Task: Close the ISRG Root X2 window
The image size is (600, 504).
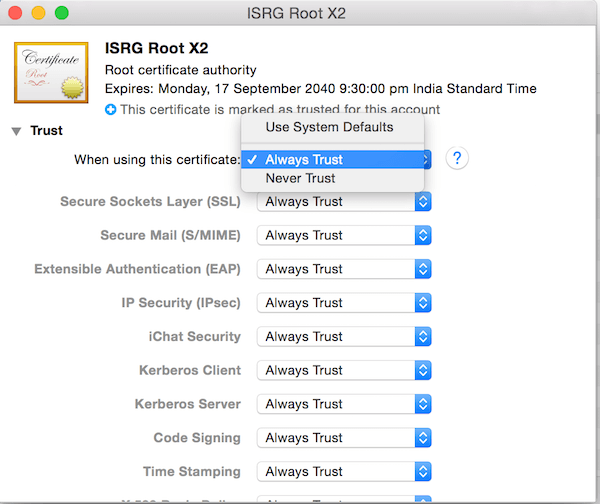Action: pos(17,14)
